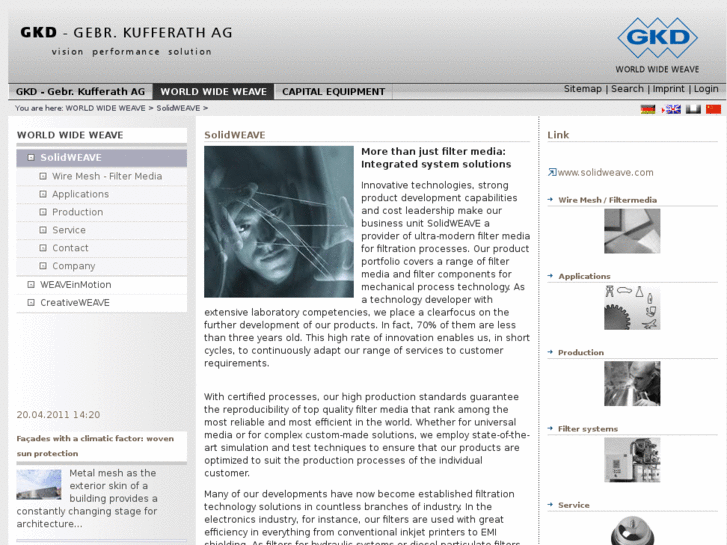This screenshot has height=545, width=727.
Task: Select the Chinese flag language icon
Action: pos(714,109)
